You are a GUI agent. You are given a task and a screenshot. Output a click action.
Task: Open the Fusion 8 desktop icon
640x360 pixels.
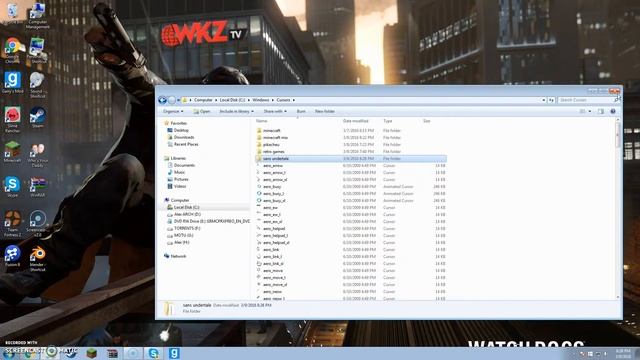coord(12,256)
